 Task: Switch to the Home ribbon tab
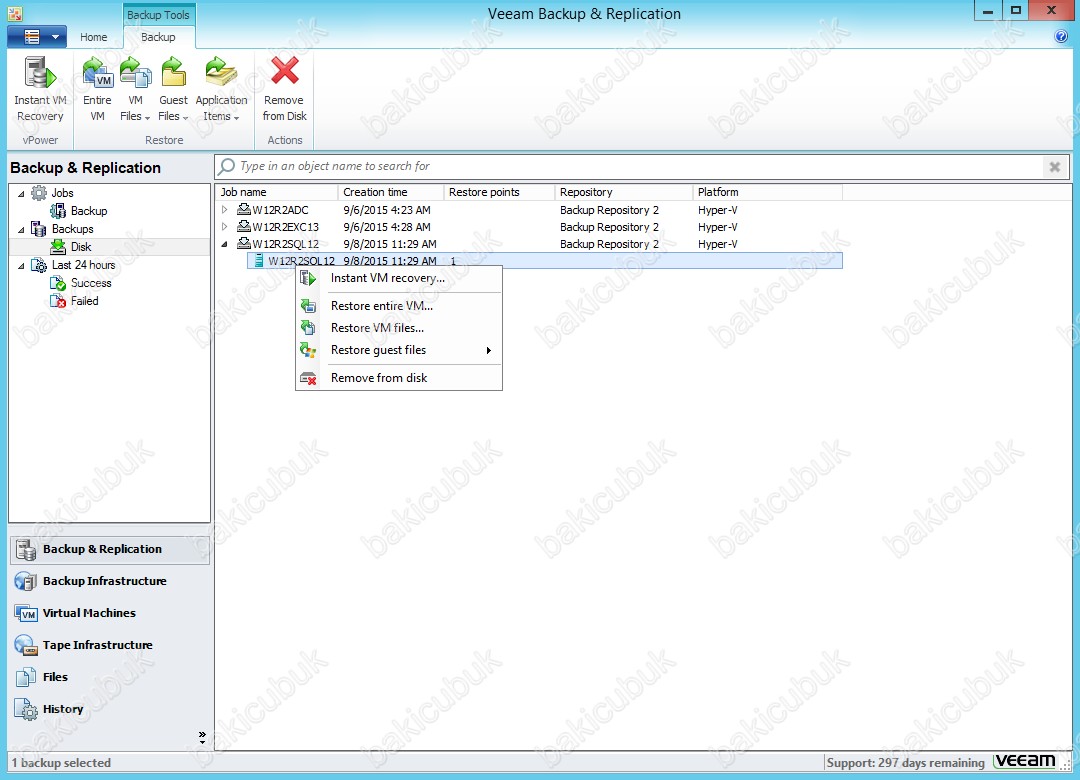click(x=93, y=37)
